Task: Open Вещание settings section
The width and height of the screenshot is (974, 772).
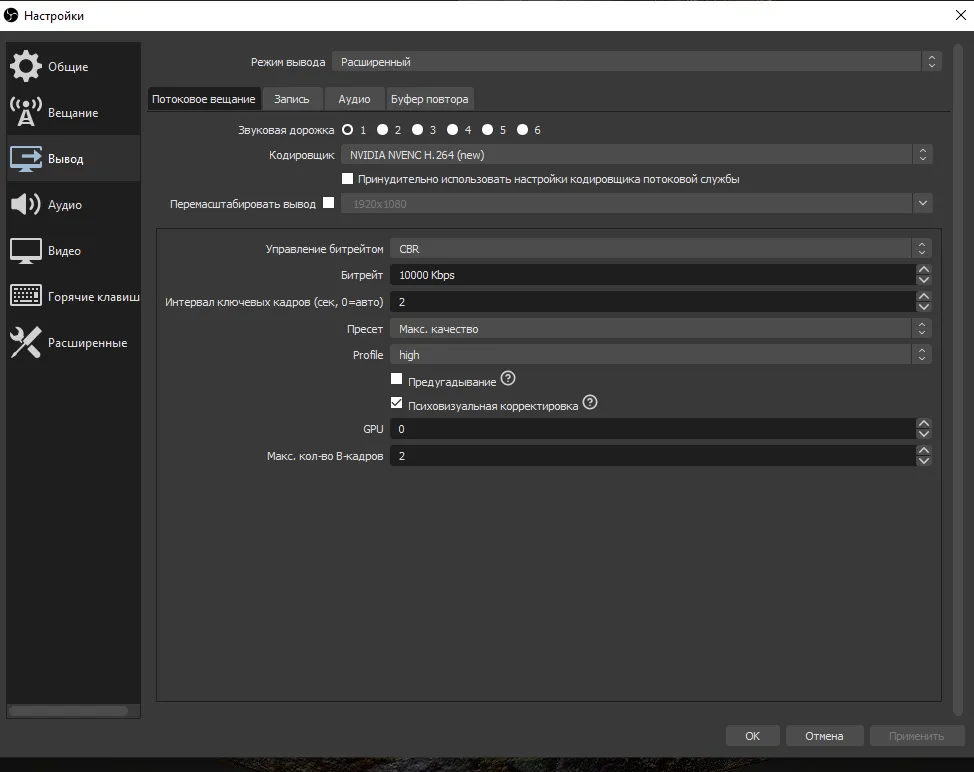Action: [x=73, y=112]
